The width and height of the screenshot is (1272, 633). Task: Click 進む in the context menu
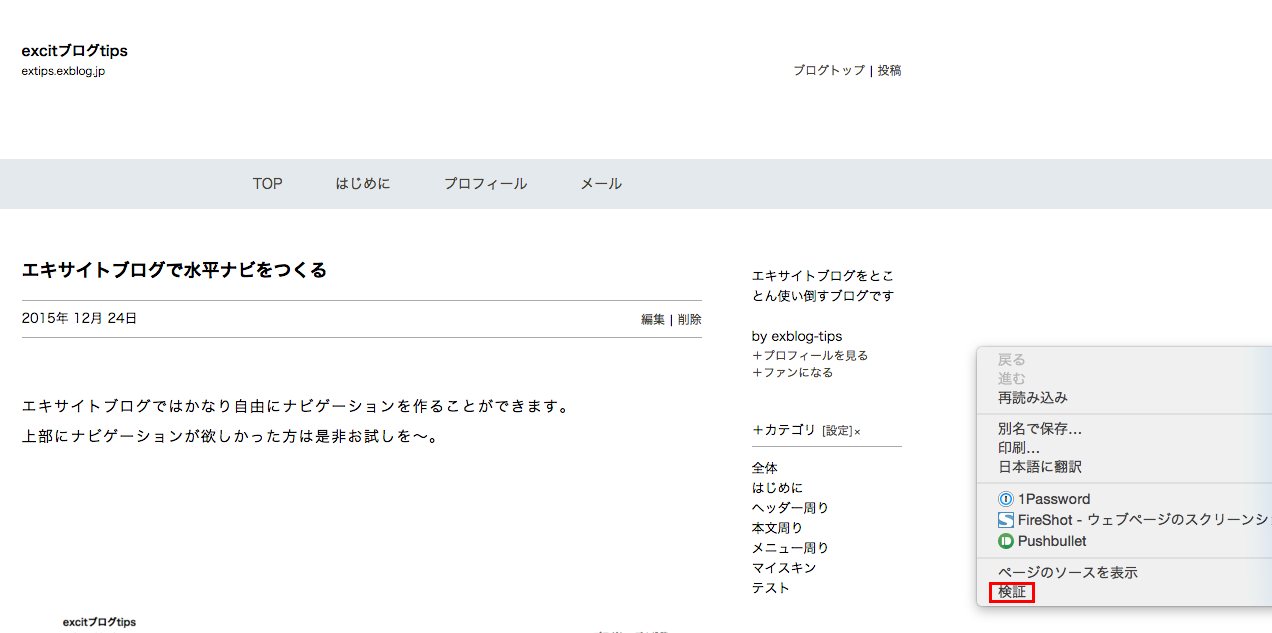1012,379
